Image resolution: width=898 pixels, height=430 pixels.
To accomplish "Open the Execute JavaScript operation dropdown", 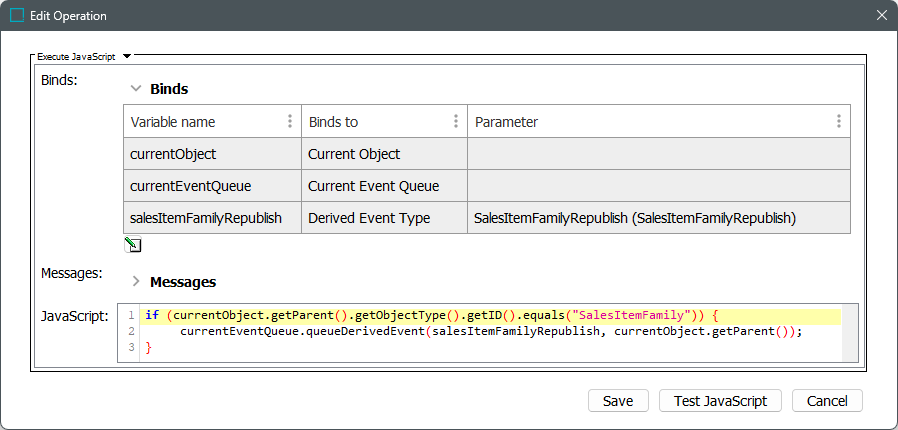I will 127,57.
